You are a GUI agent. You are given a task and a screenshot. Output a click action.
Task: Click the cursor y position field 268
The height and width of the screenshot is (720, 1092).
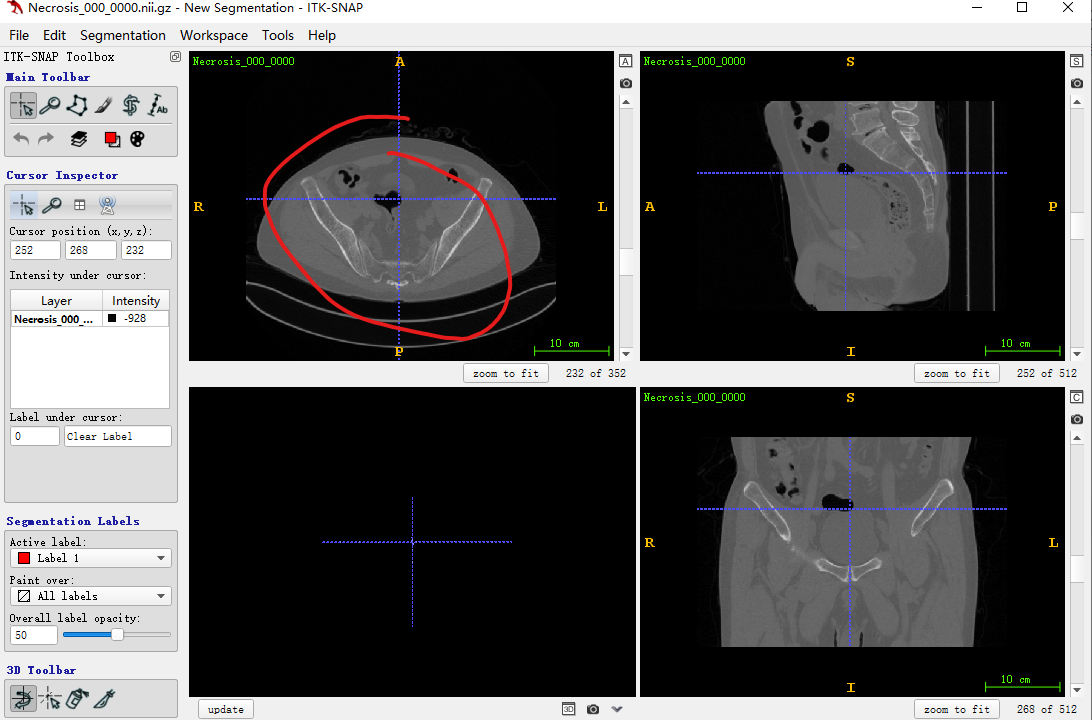91,250
